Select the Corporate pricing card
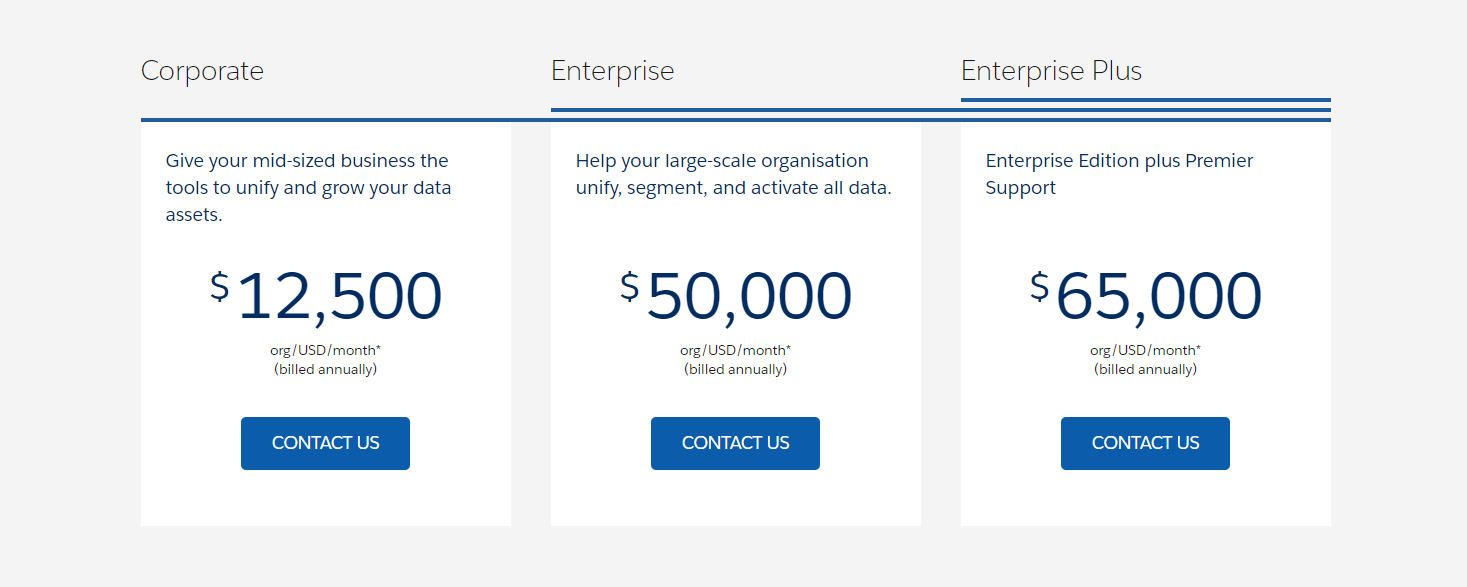1467x587 pixels. [x=325, y=320]
